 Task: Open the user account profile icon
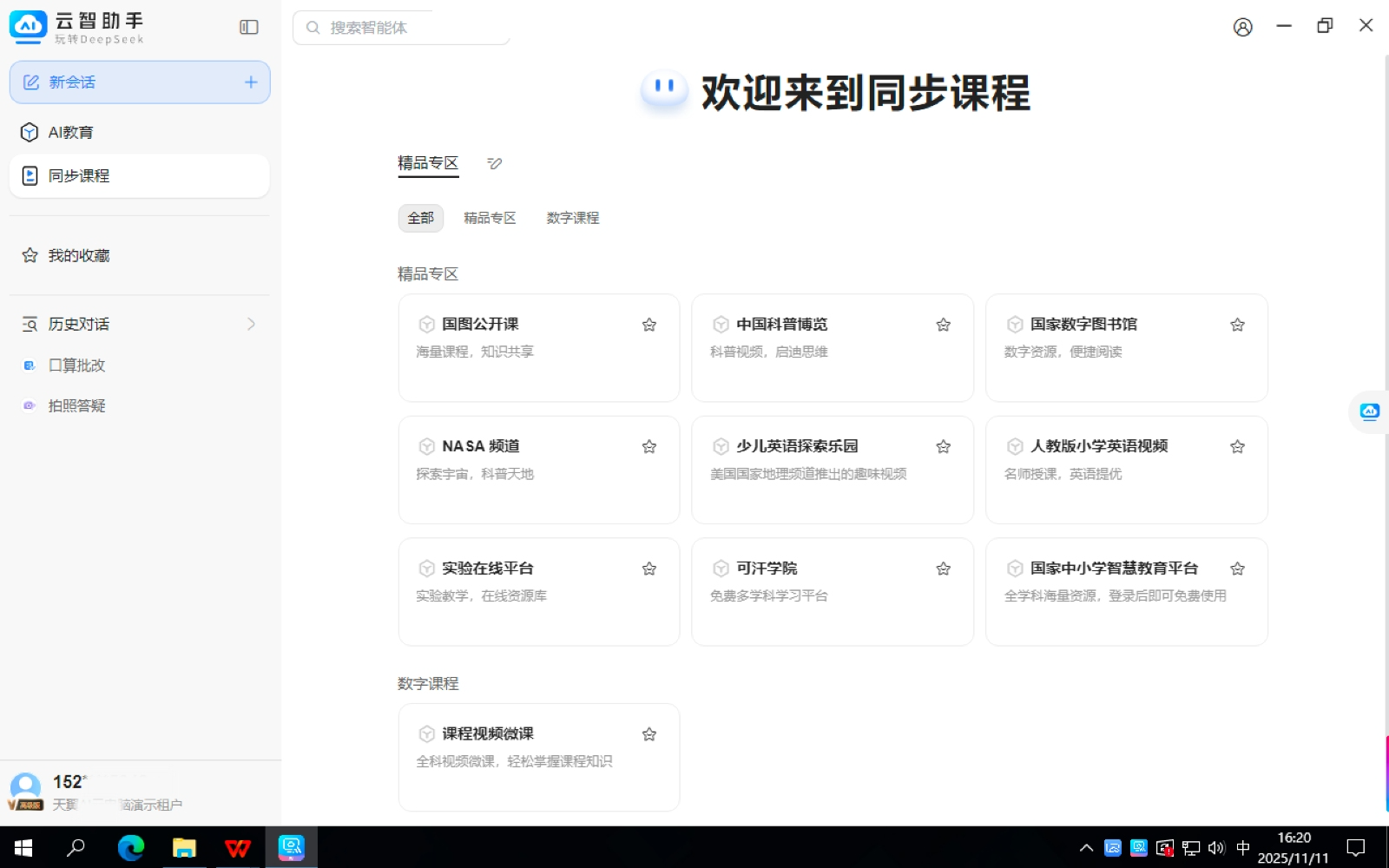pyautogui.click(x=1242, y=27)
